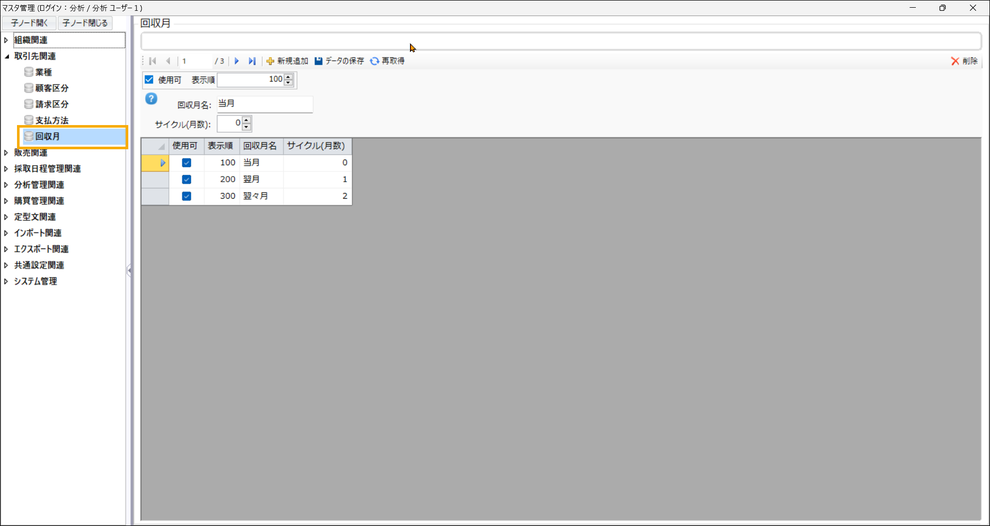Toggle 使用可 checkbox in the 当月 row
Screen dimensions: 990x526
coord(186,163)
